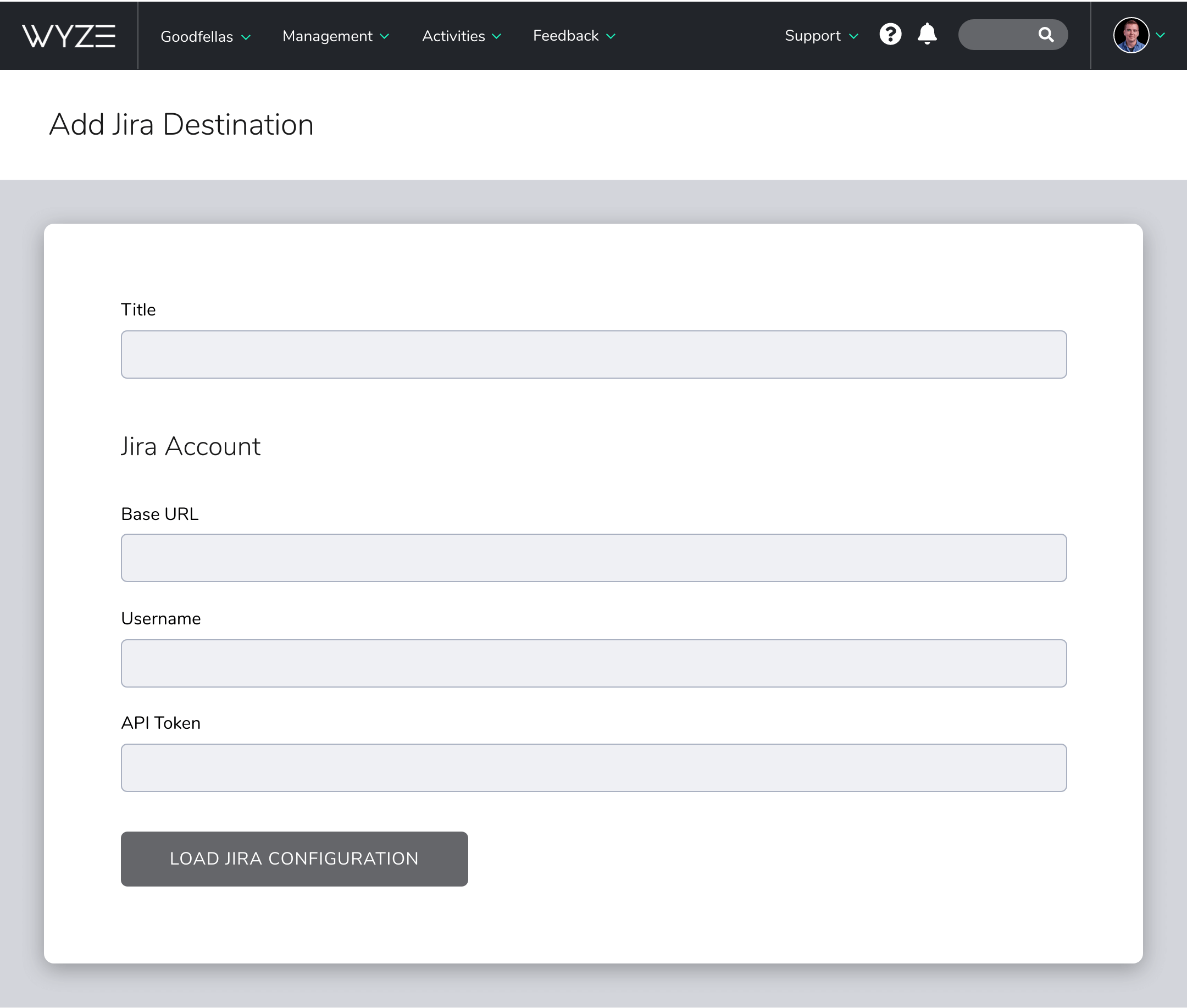
Task: Click the WYZE logo
Action: 68,35
